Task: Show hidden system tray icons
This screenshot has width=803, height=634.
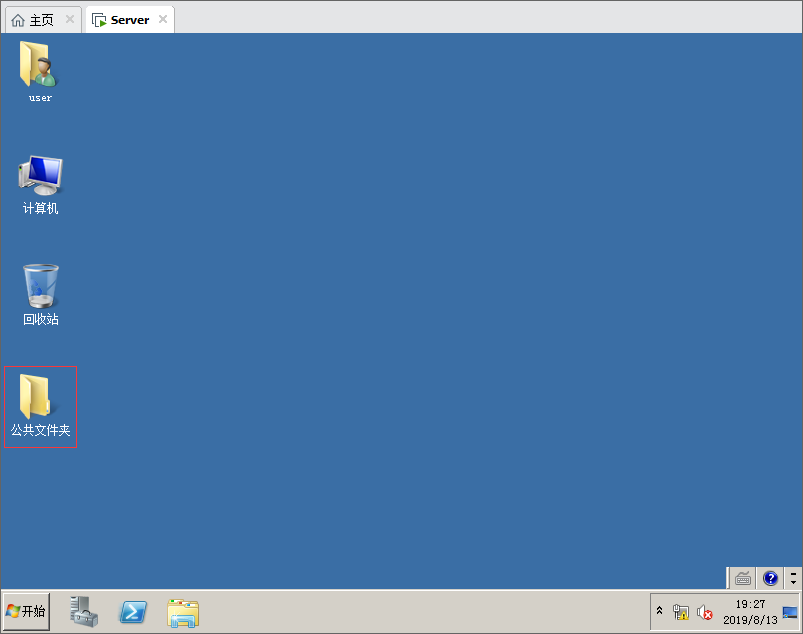Action: coord(659,611)
